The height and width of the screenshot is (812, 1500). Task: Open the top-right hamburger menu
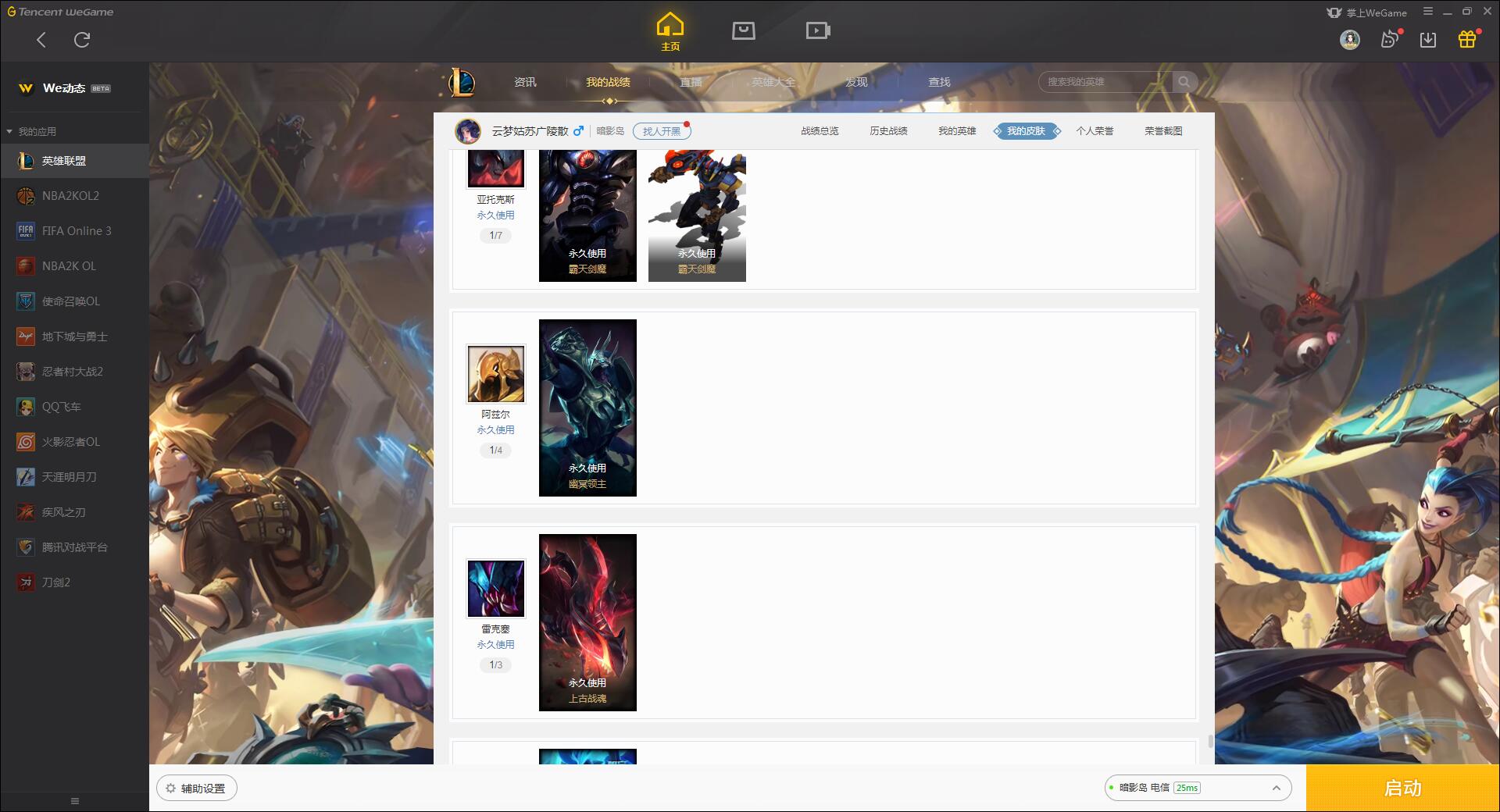(1428, 12)
